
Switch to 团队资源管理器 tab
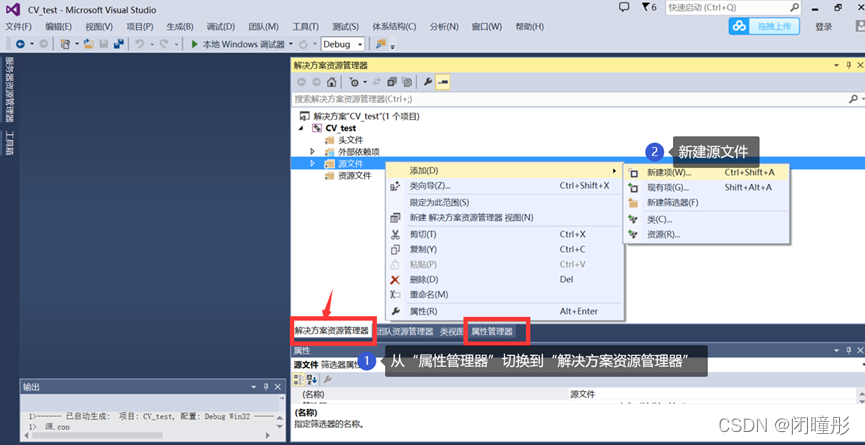(404, 331)
